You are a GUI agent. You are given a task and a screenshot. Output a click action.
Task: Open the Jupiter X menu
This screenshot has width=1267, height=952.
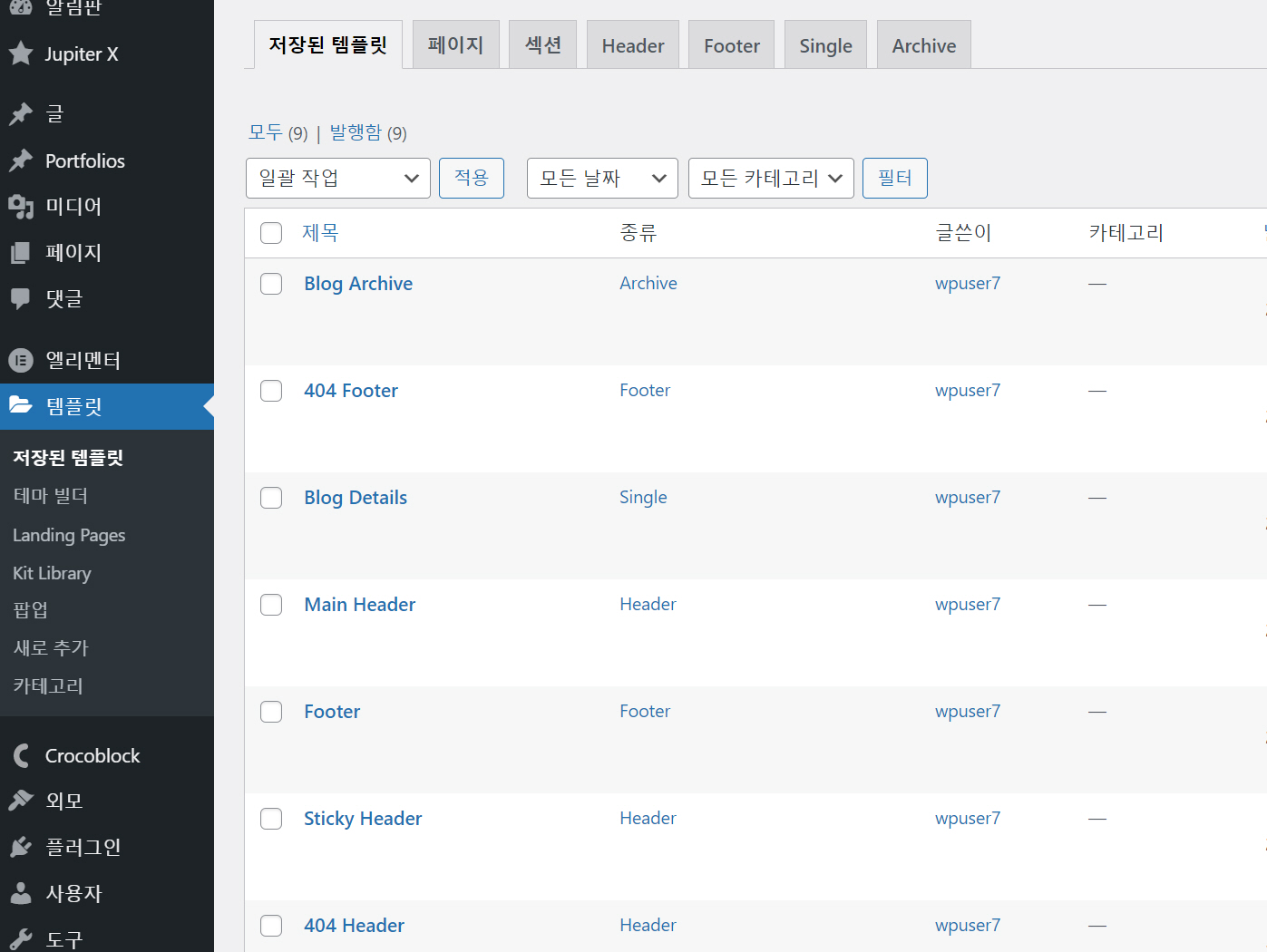(22, 53)
